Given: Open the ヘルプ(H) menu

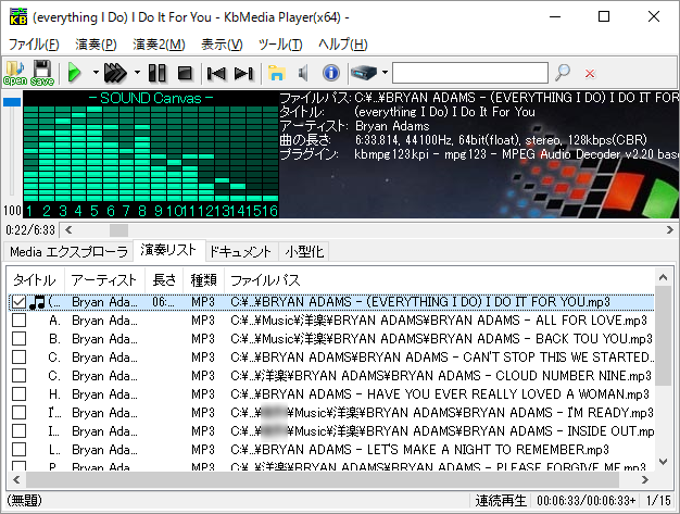Looking at the screenshot, I should pos(343,44).
